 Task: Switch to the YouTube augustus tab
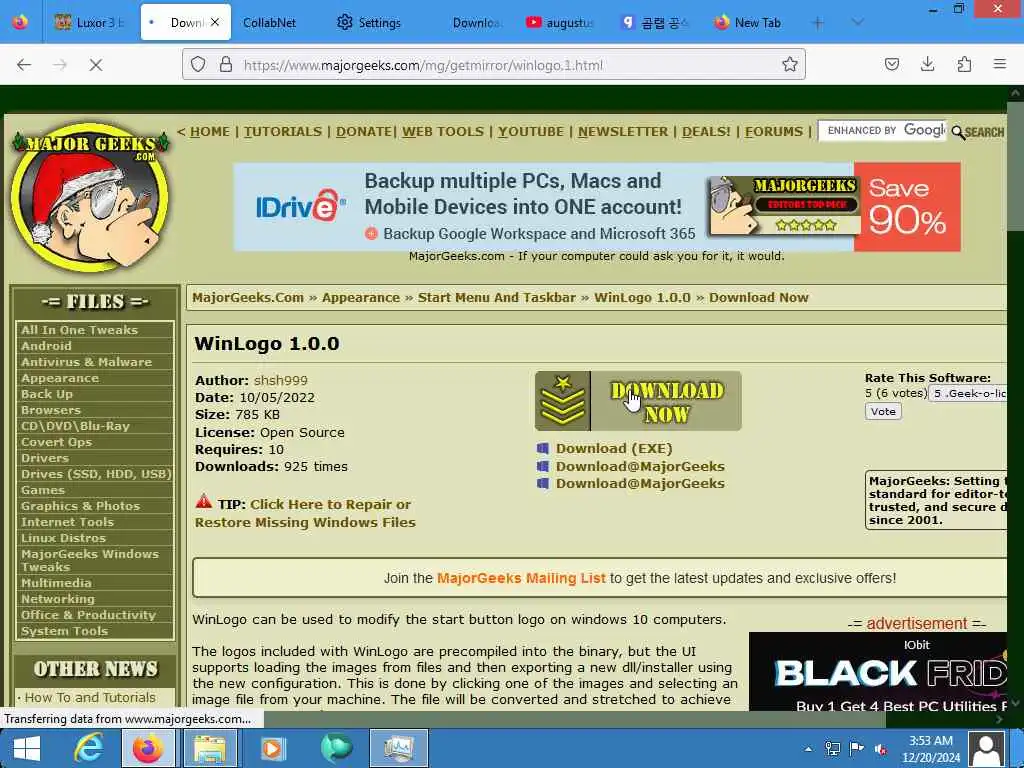[560, 22]
